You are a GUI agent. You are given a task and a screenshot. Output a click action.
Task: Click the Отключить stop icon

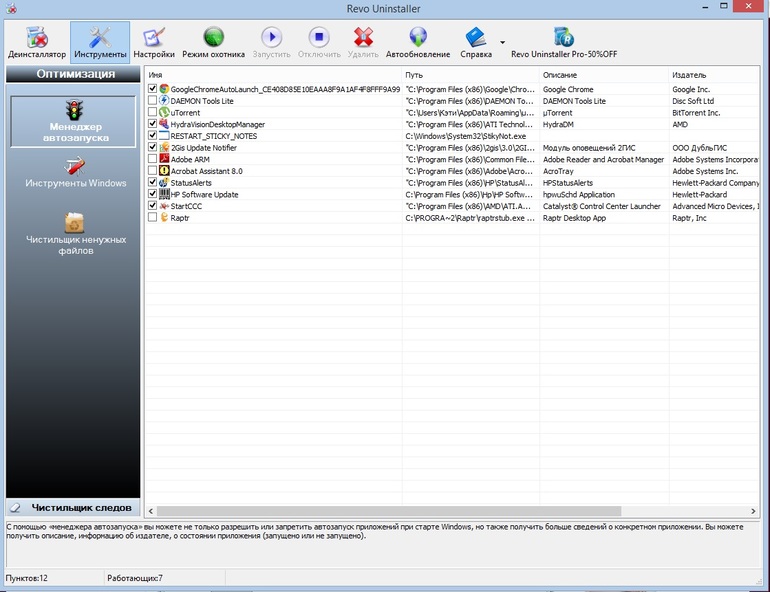coord(319,42)
